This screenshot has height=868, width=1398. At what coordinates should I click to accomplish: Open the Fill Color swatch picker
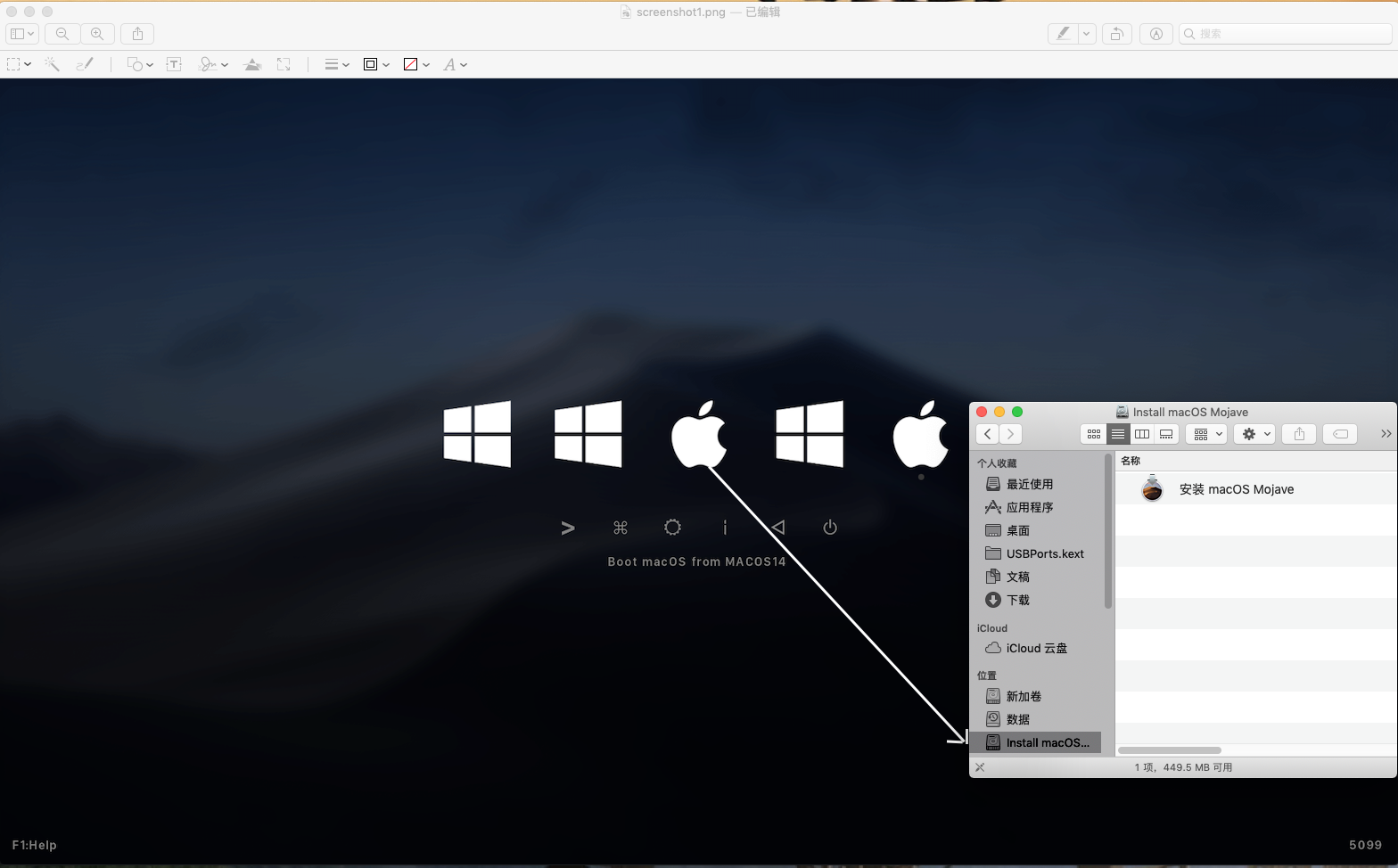click(415, 64)
